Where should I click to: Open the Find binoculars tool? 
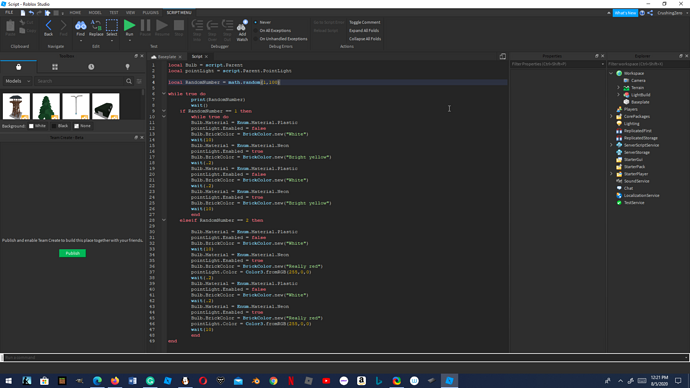(81, 26)
